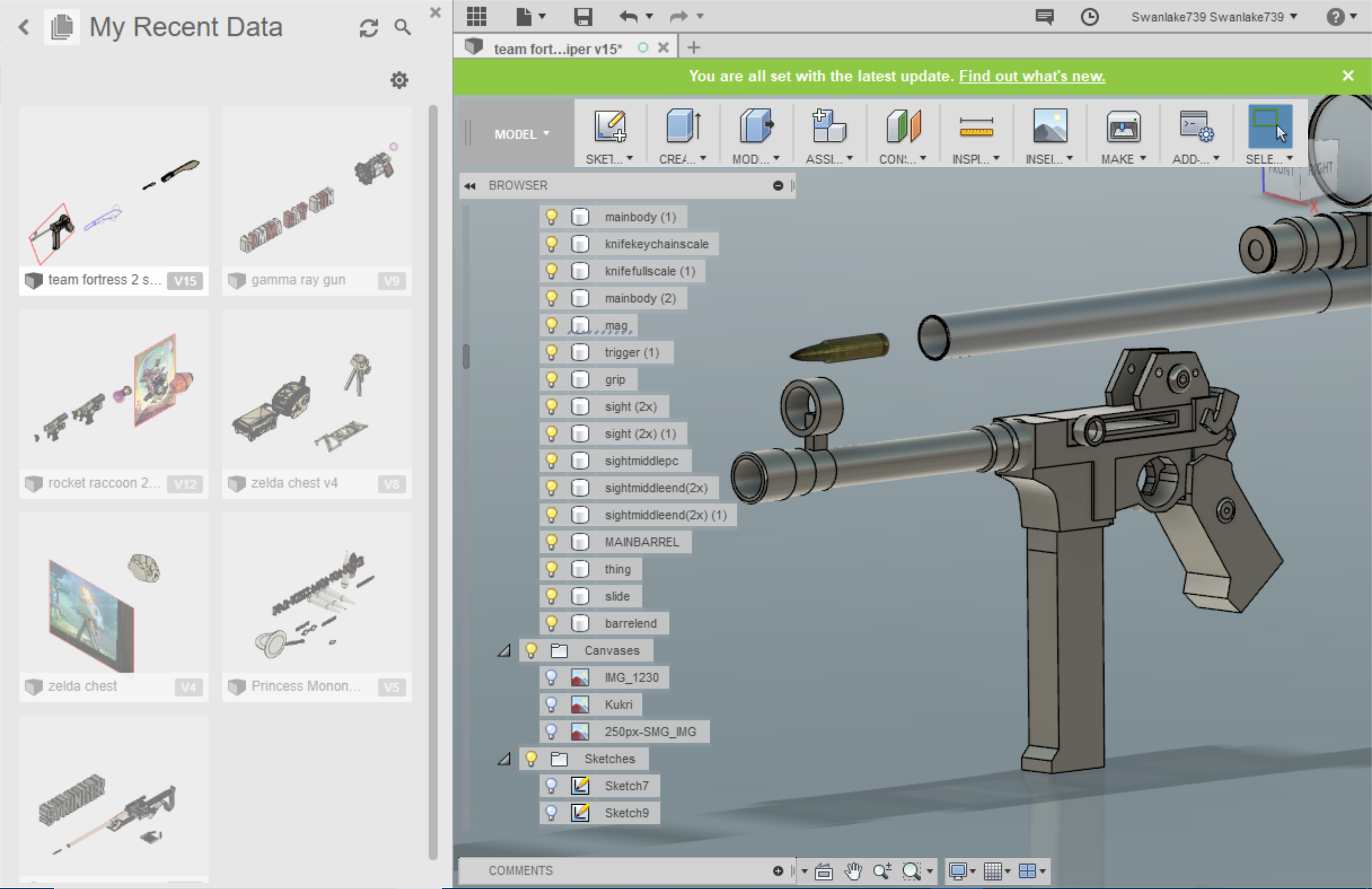
Task: Open the job status clock icon
Action: [x=1089, y=17]
